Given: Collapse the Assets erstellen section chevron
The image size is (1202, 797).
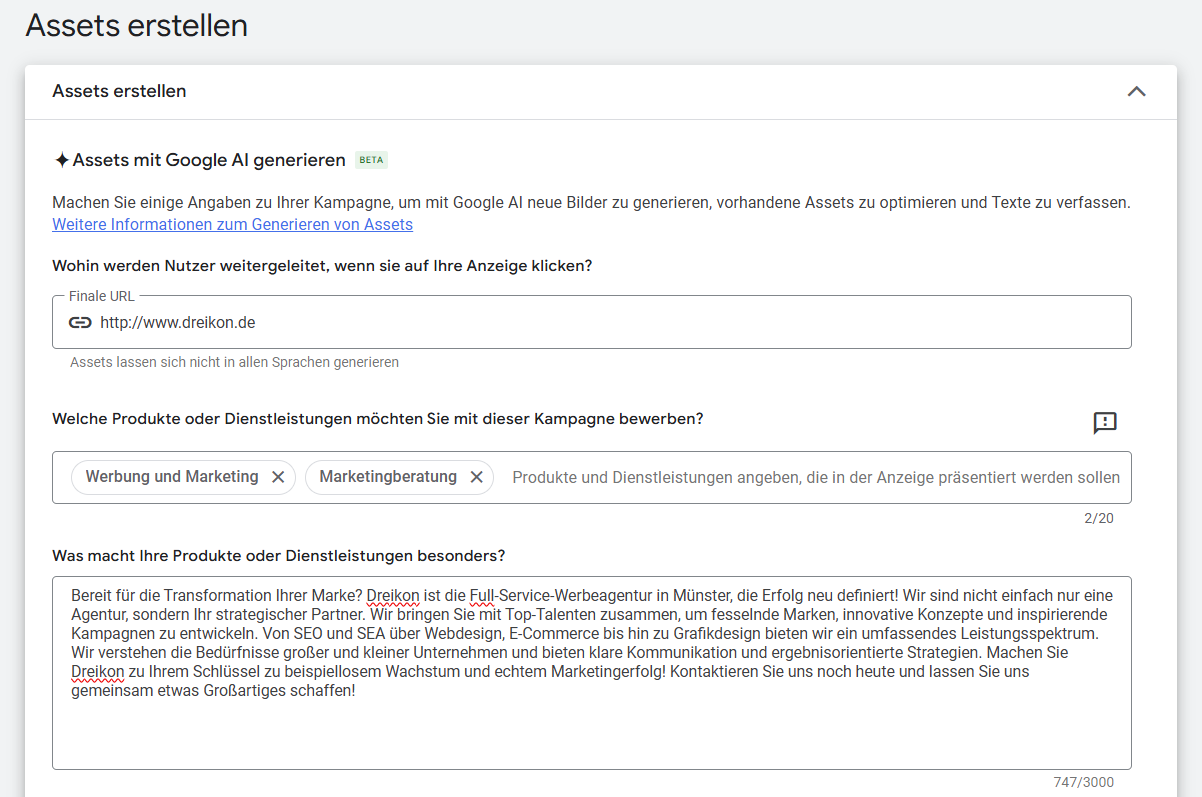Looking at the screenshot, I should [1136, 91].
